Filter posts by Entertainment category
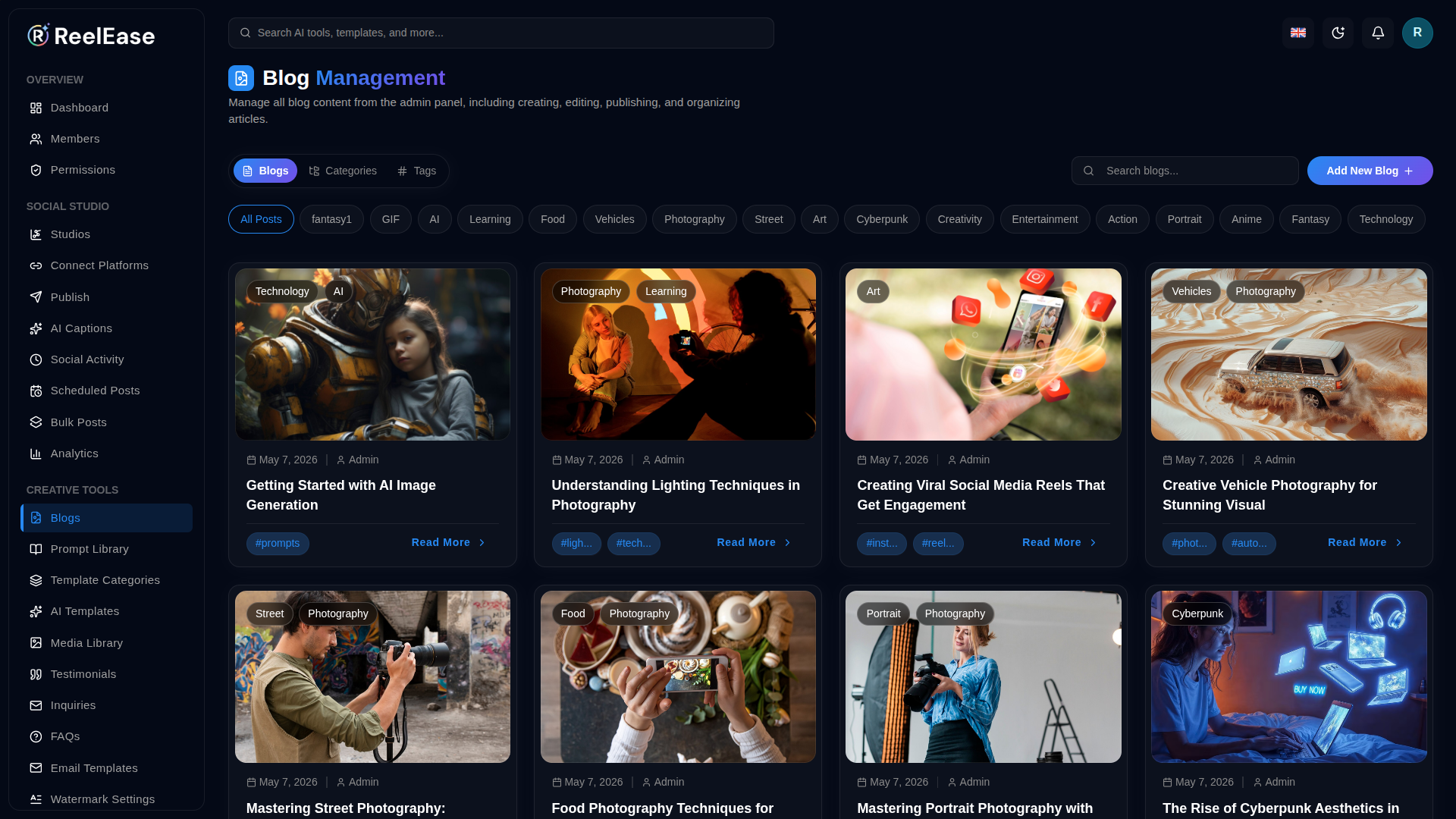 1044,219
